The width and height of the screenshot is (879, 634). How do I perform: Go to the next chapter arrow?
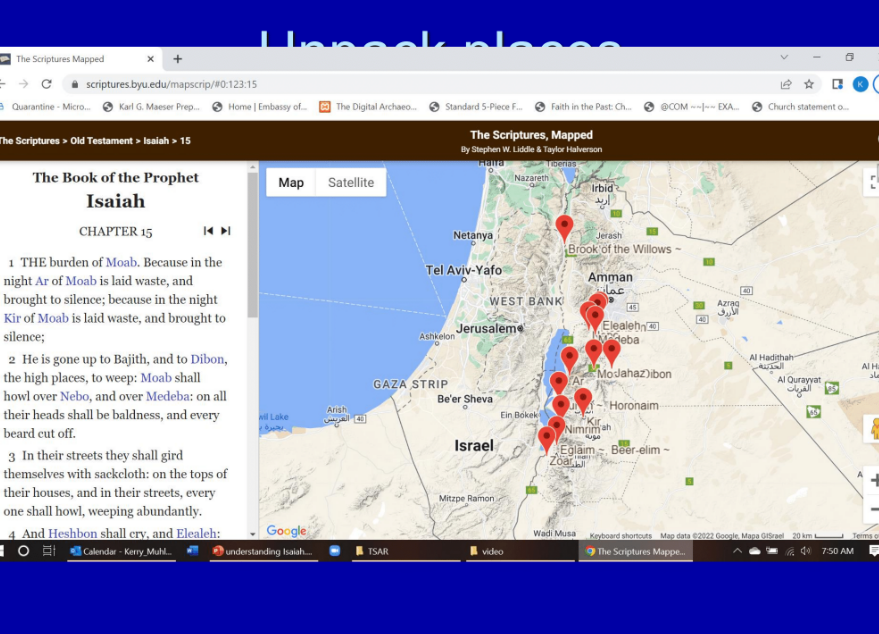(x=226, y=231)
